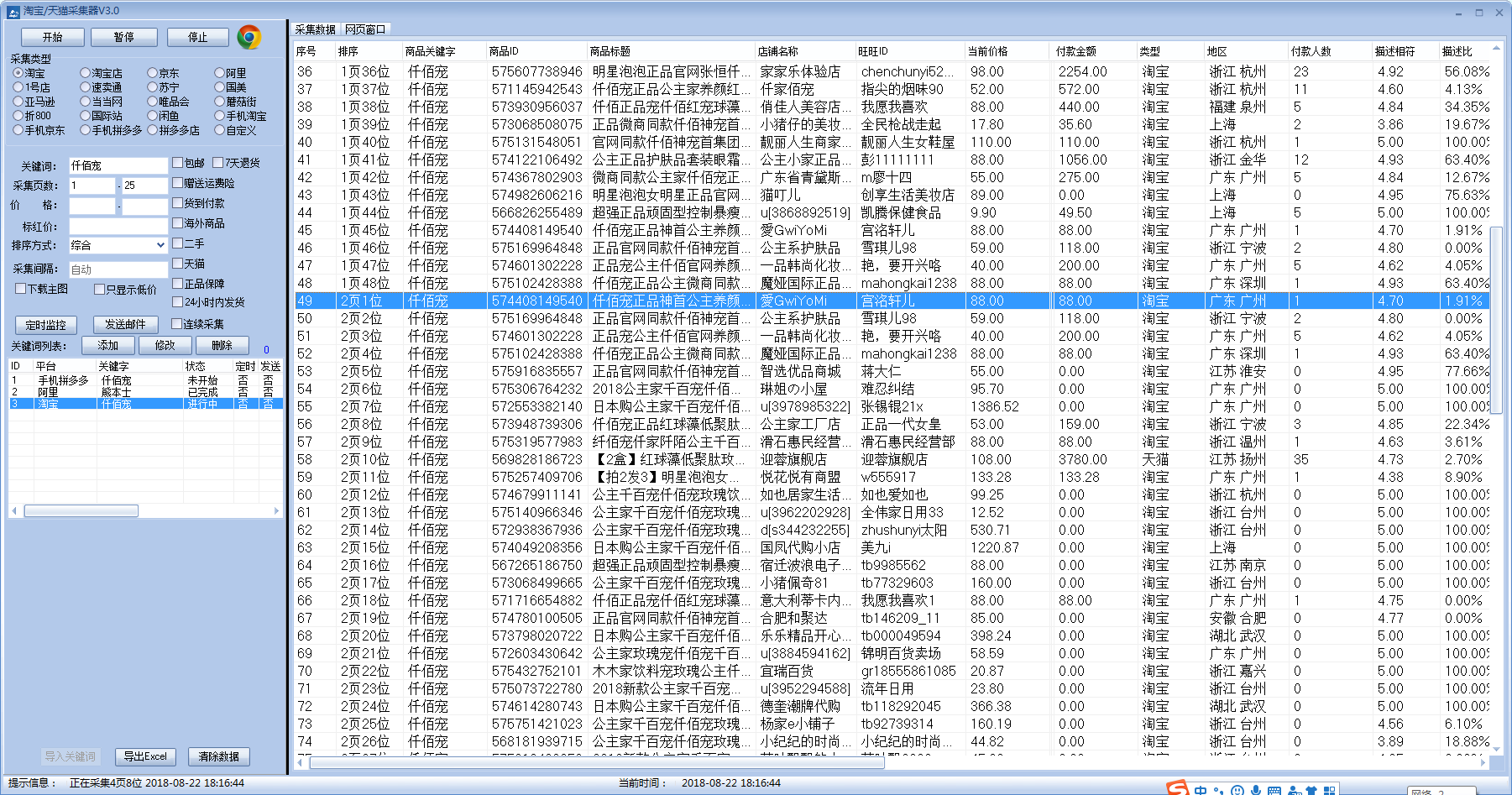The width and height of the screenshot is (1512, 795).
Task: Click price cell 1386.52
Action: 995,406
